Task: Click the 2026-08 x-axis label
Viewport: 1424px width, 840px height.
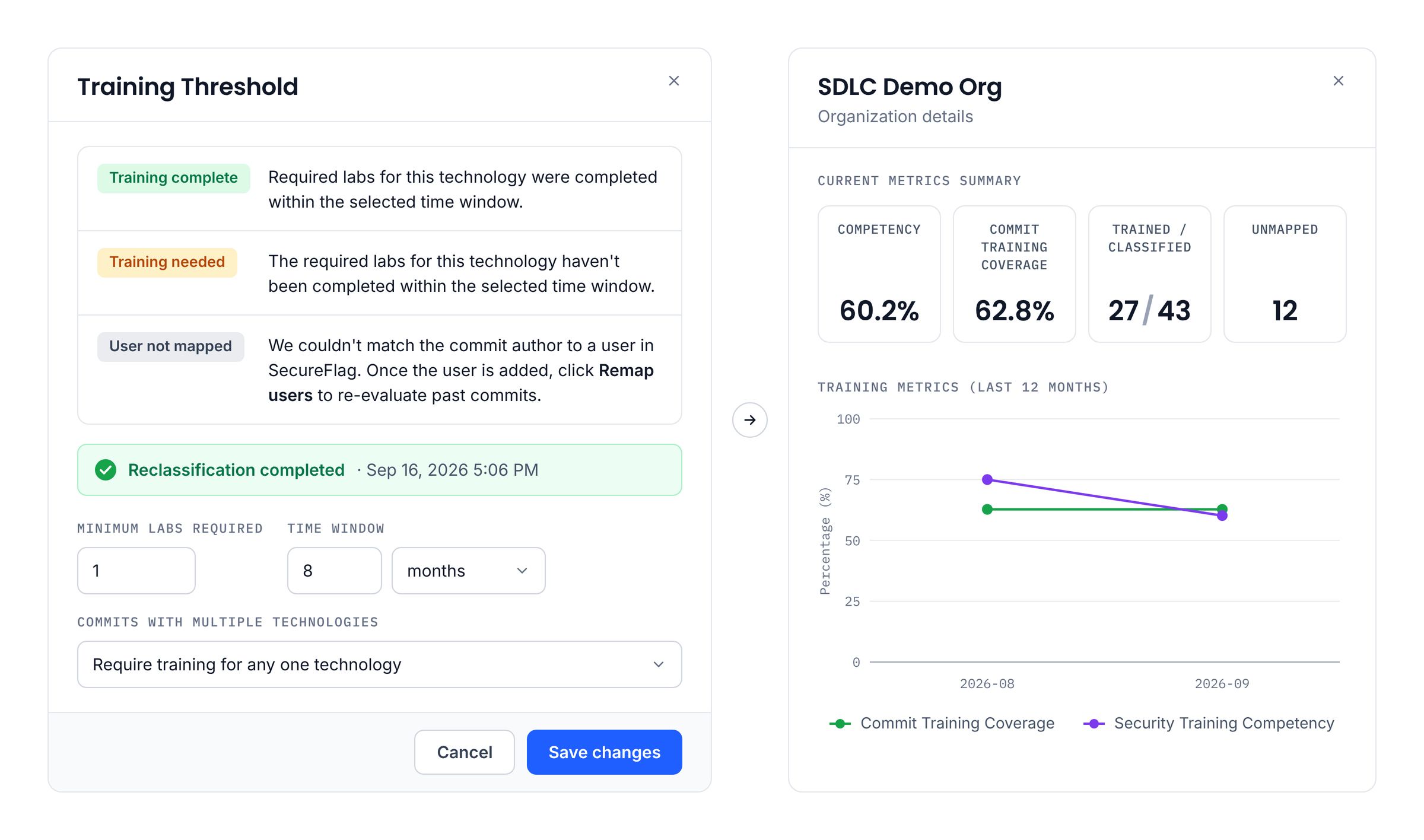Action: pyautogui.click(x=987, y=684)
